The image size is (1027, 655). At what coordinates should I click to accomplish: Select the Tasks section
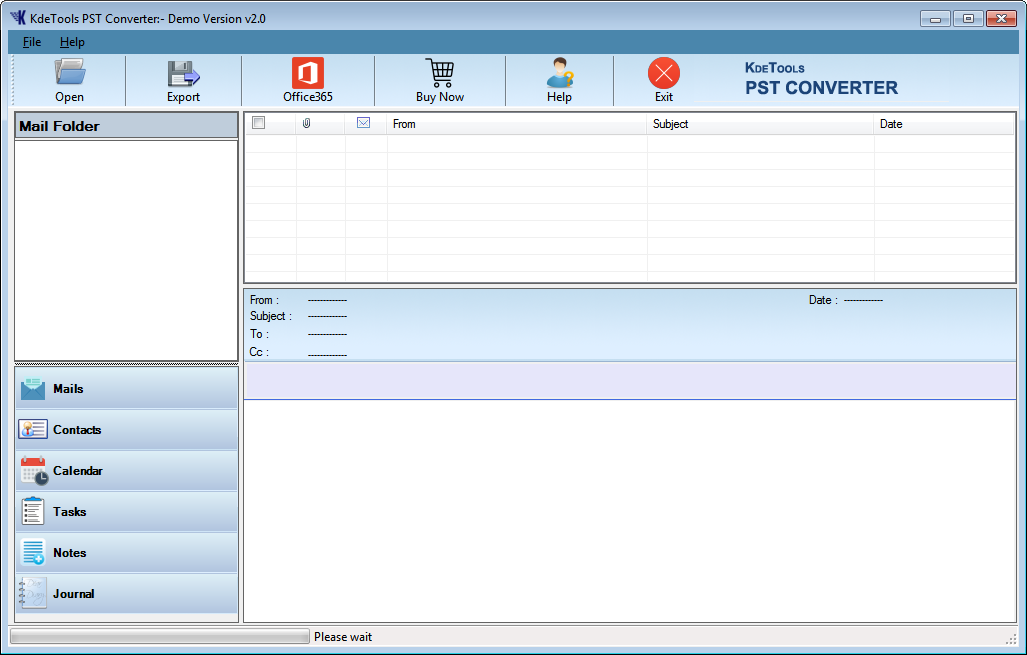[x=126, y=512]
